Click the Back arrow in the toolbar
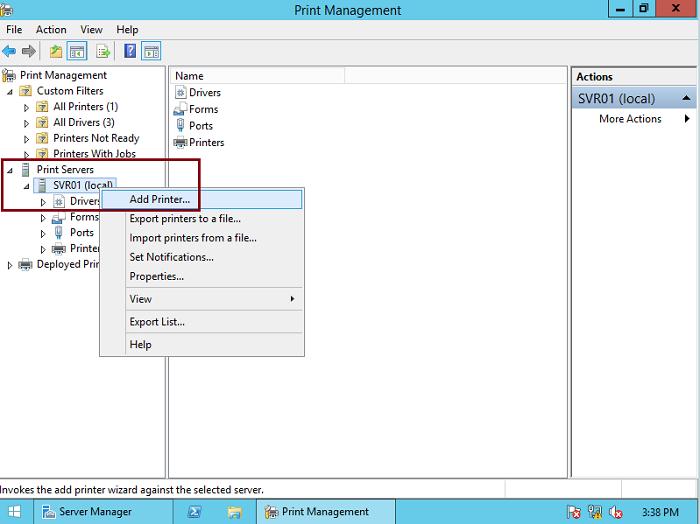Screen dimensions: 700x524 tap(10, 51)
